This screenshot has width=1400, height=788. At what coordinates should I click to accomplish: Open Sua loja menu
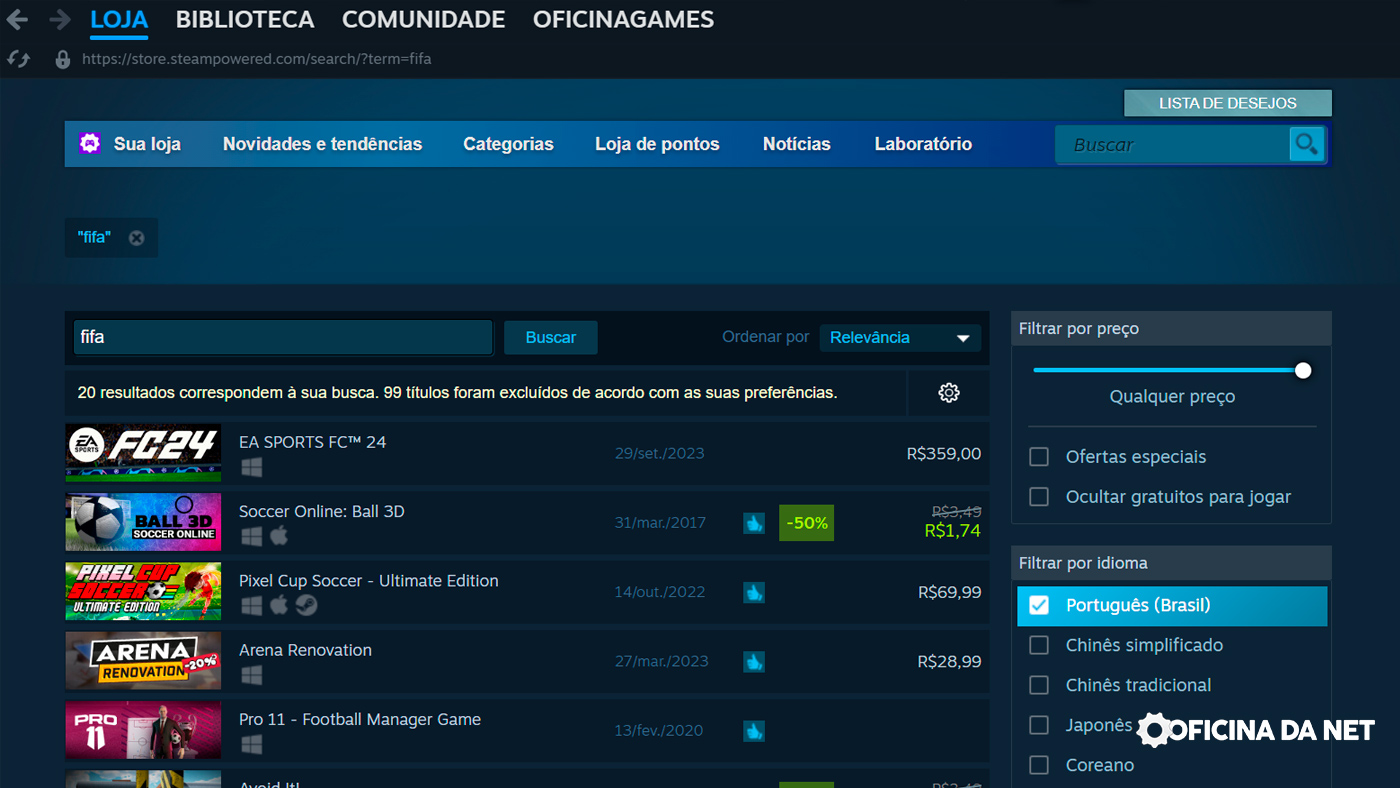[147, 144]
